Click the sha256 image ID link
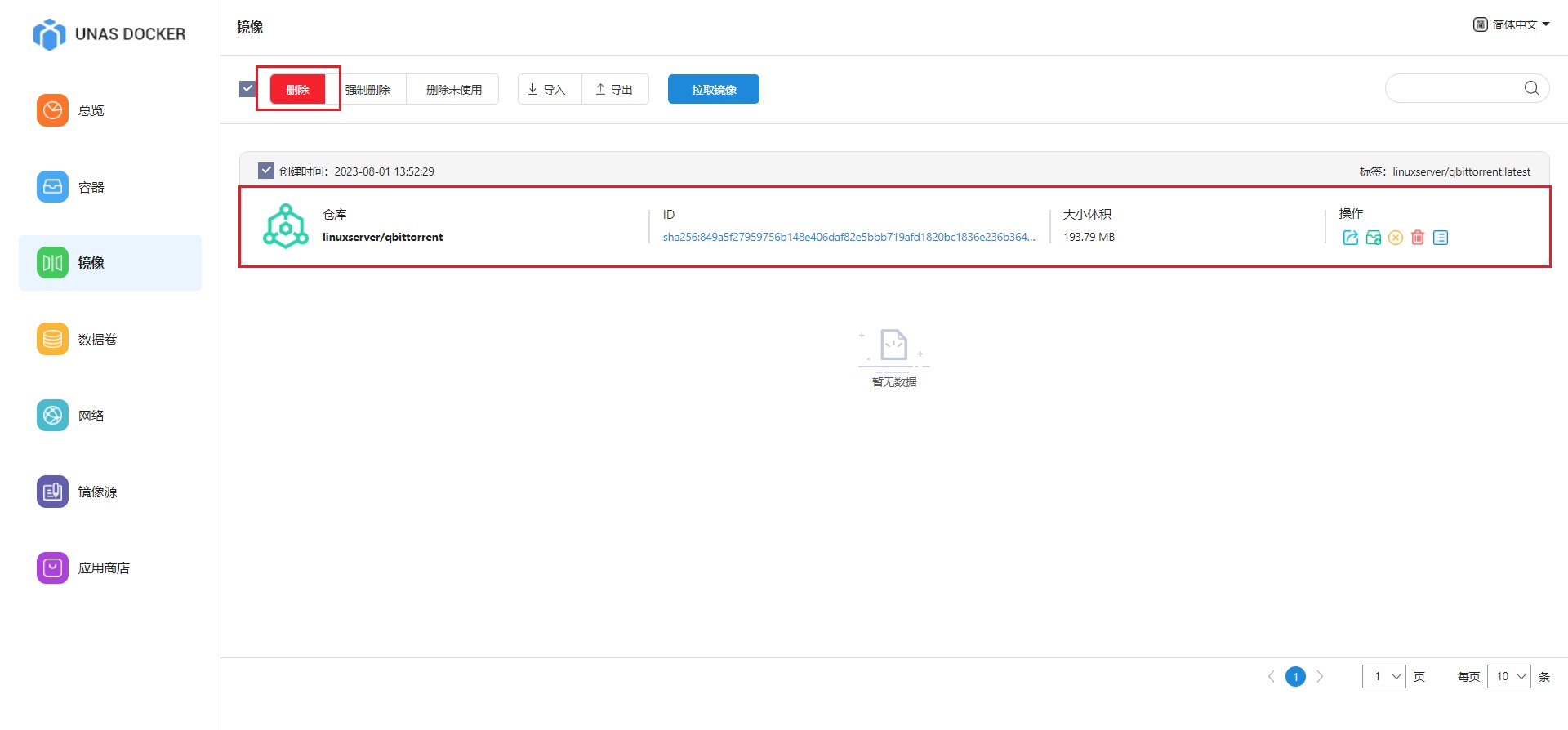Image resolution: width=1568 pixels, height=730 pixels. click(x=849, y=237)
